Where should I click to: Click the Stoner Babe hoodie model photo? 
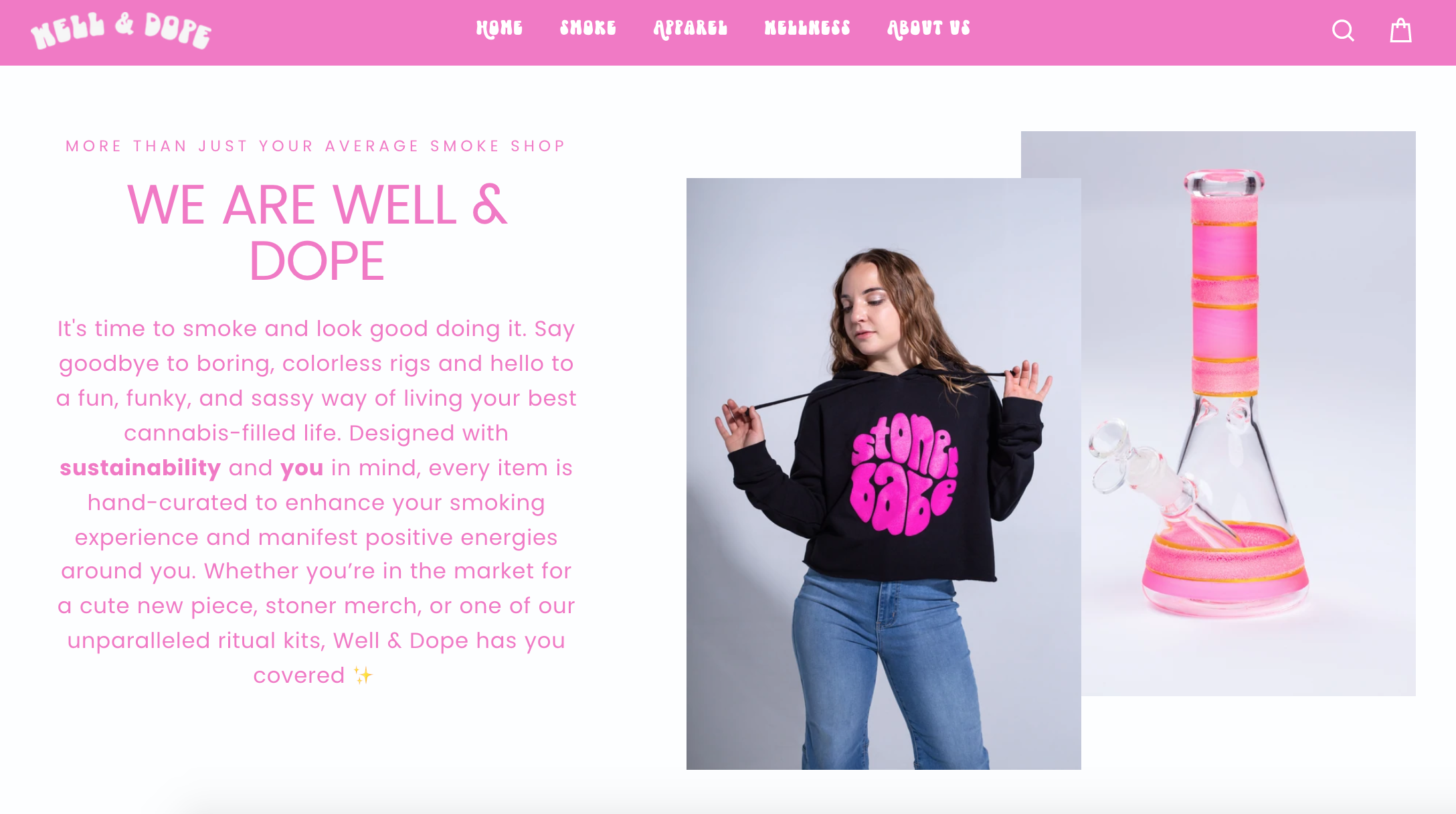click(883, 474)
